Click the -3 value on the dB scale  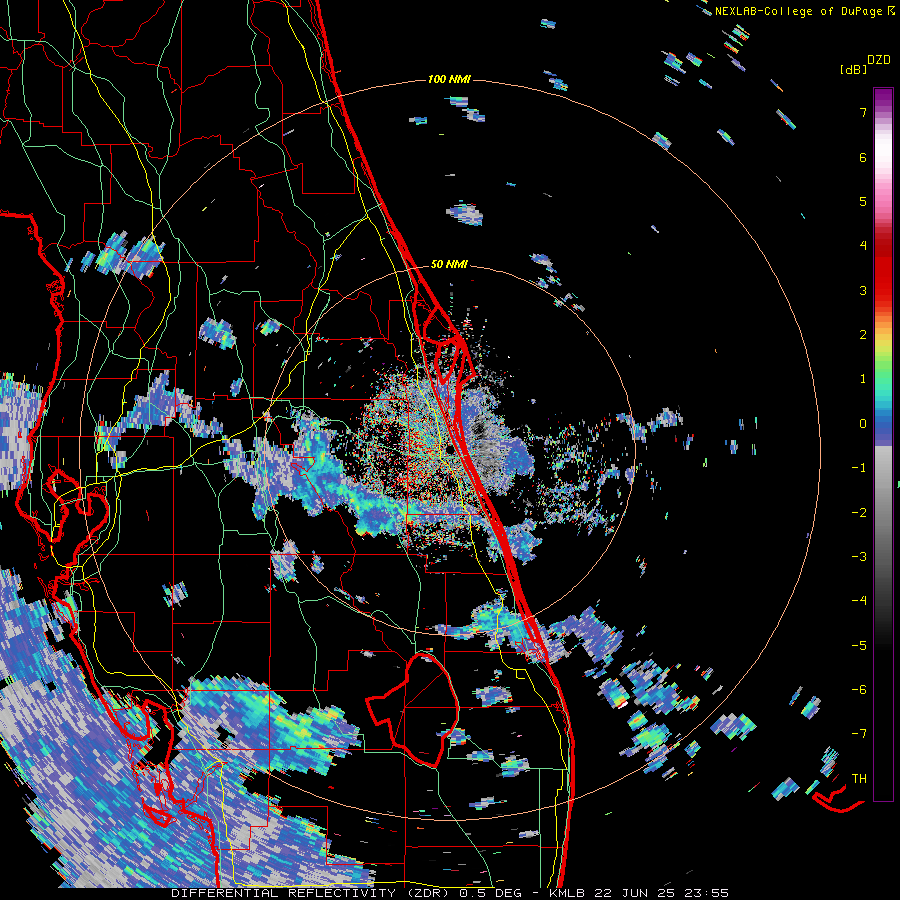tap(859, 557)
